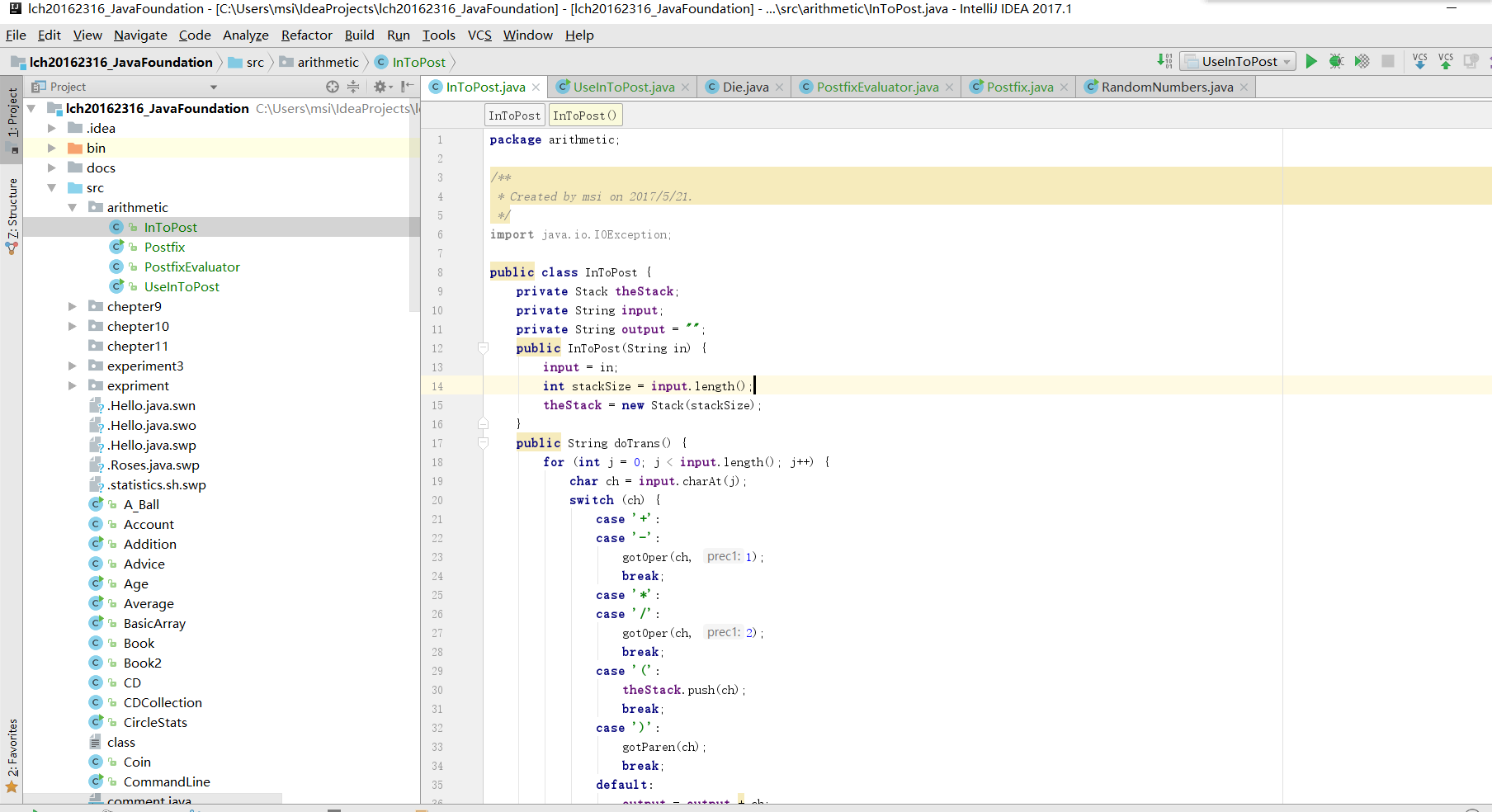The width and height of the screenshot is (1492, 812).
Task: Click the Project tree horizontal scrollbar
Action: tap(153, 798)
